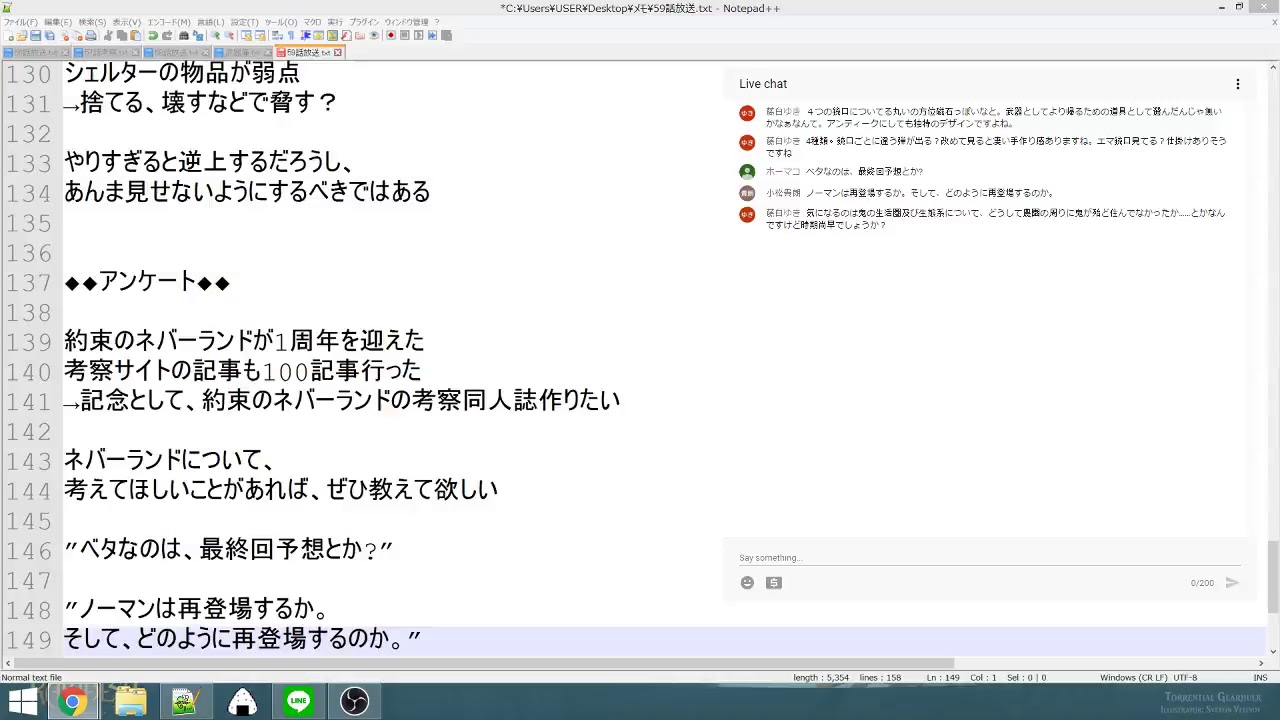Toggle synchronized vertical scrolling icon

point(247,36)
